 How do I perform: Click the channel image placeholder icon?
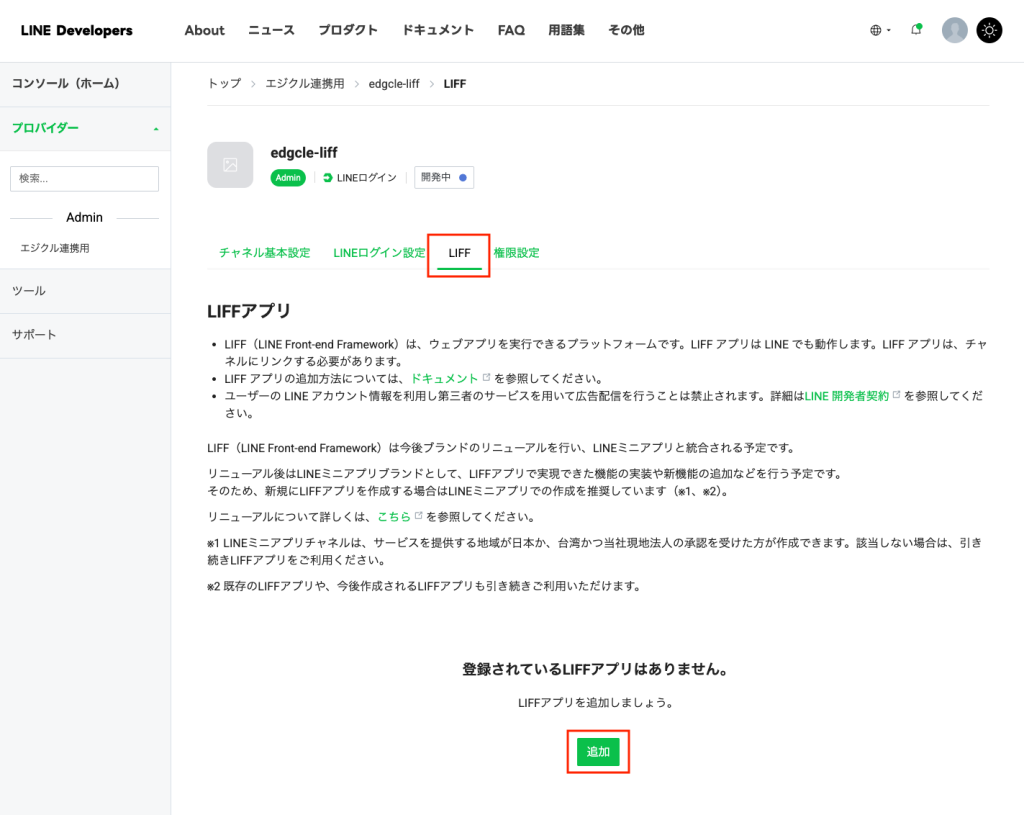[230, 165]
